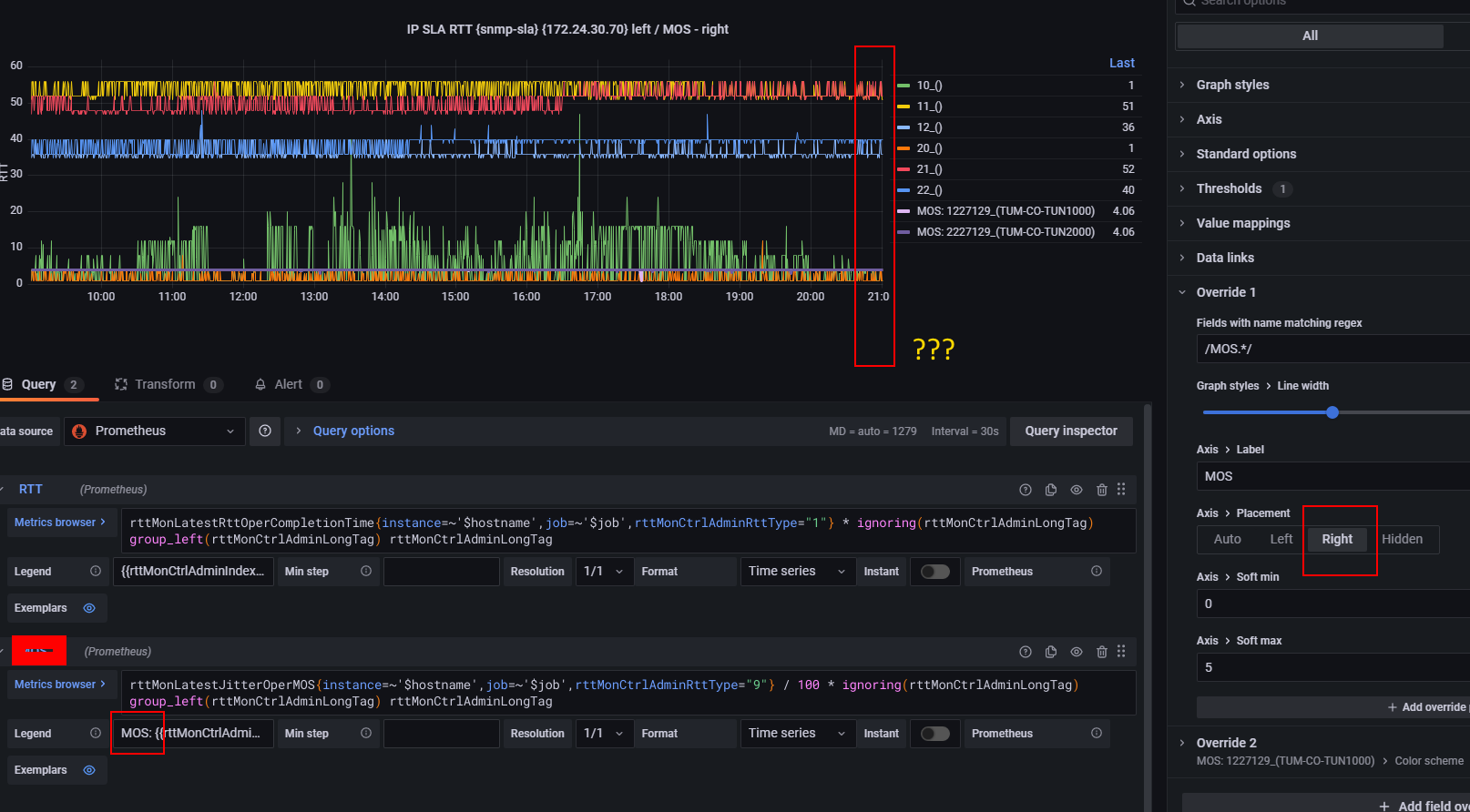
Task: Enable Instant switch in second query
Action: click(934, 734)
